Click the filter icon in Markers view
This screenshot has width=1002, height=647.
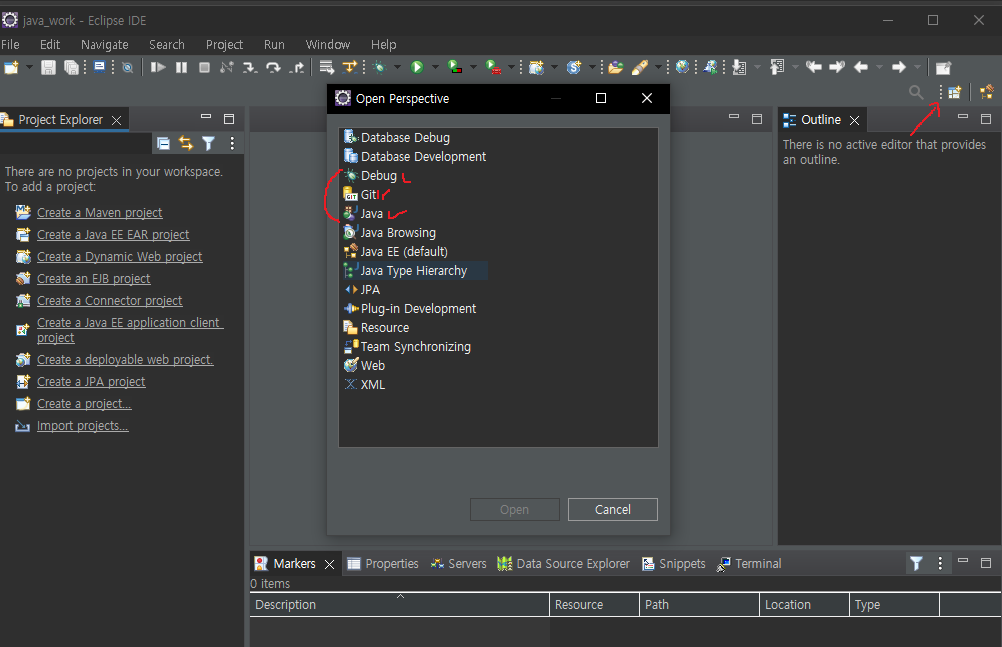(x=916, y=563)
